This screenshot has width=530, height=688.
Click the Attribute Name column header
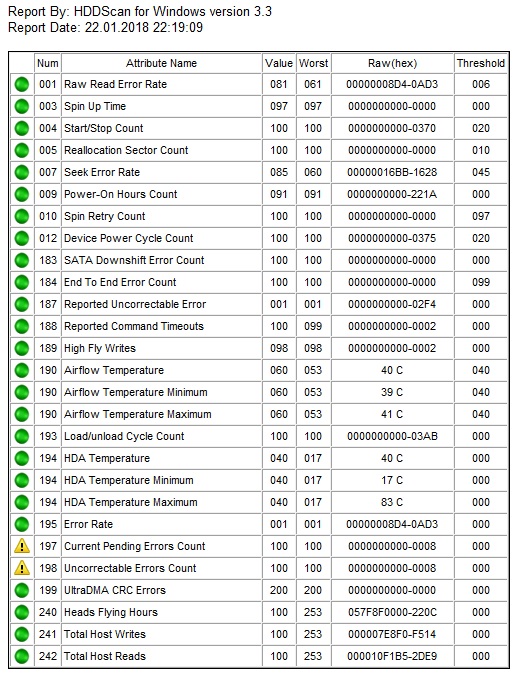(x=161, y=63)
